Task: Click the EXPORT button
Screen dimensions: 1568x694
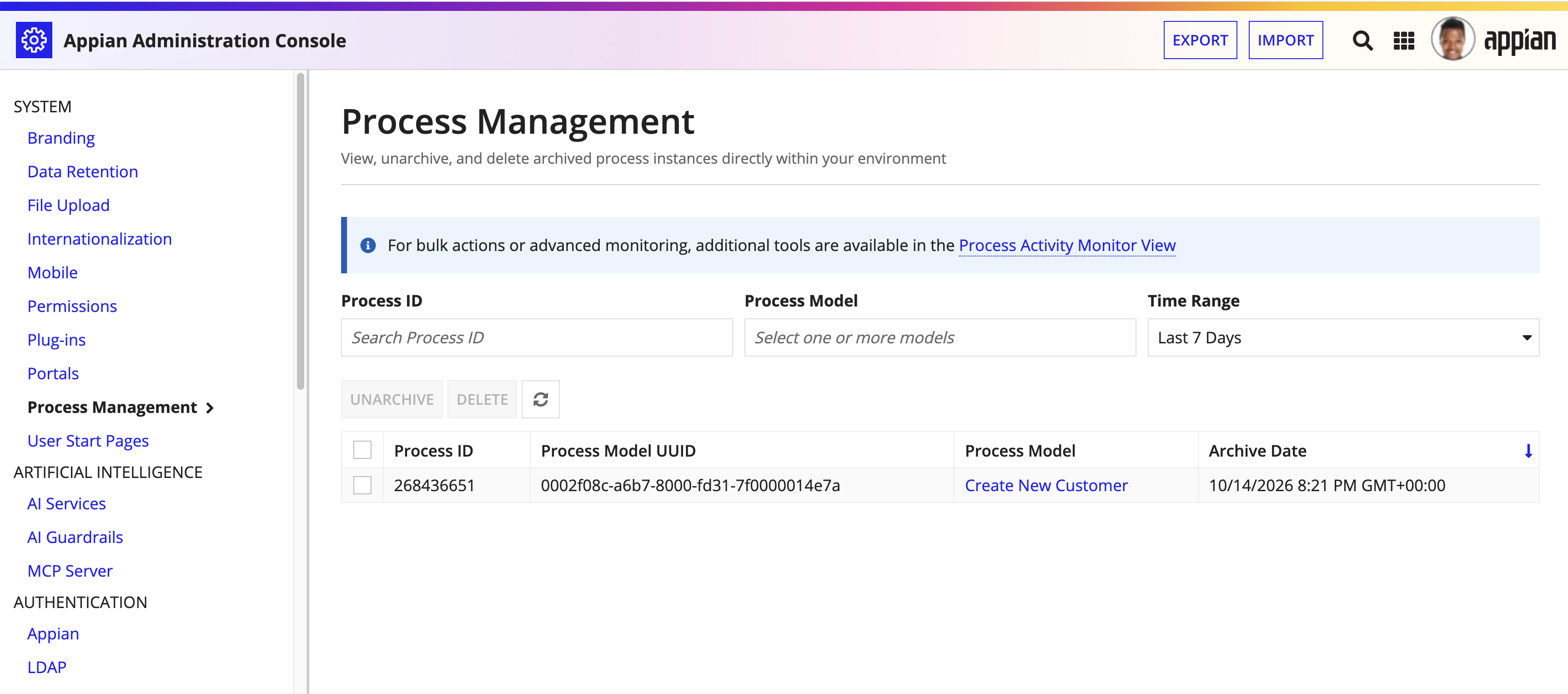Action: 1200,40
